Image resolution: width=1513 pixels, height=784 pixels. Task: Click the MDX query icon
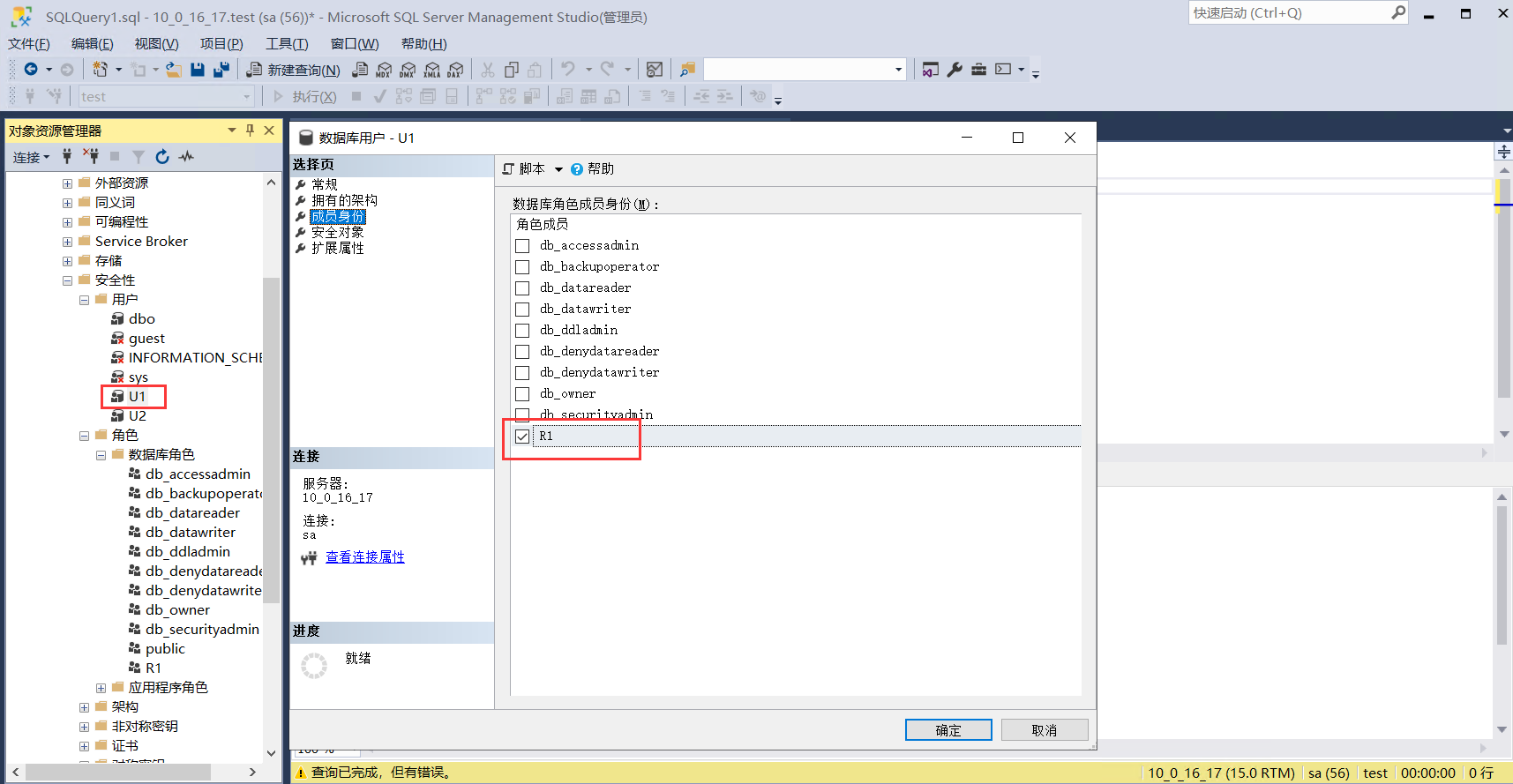384,70
